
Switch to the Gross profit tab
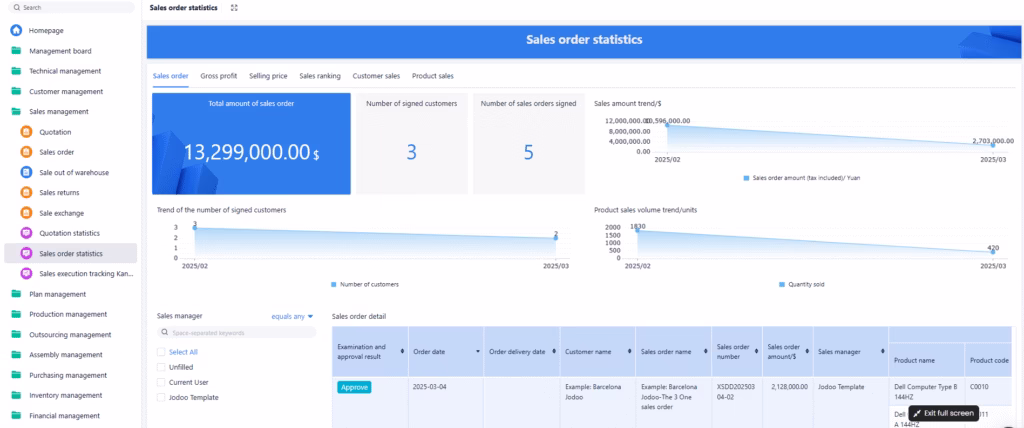pyautogui.click(x=218, y=76)
